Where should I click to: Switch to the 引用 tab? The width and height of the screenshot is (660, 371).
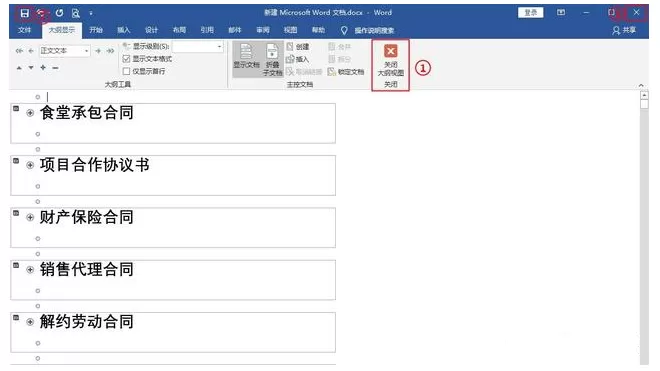(207, 30)
